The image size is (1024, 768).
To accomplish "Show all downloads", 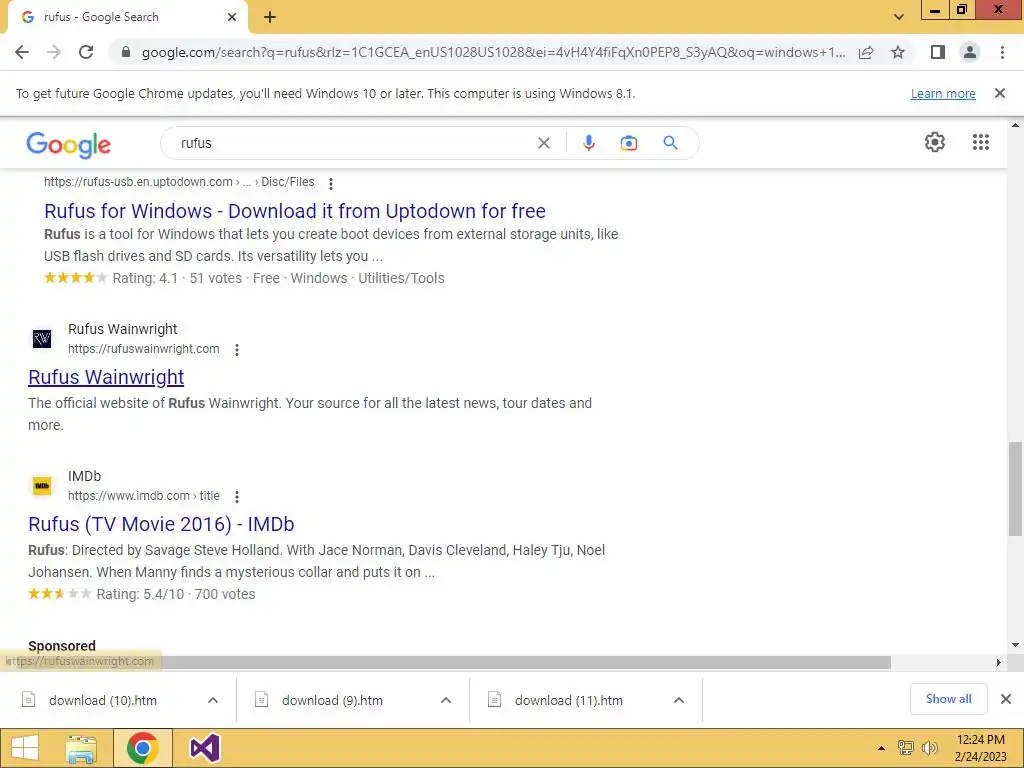I will pyautogui.click(x=948, y=699).
